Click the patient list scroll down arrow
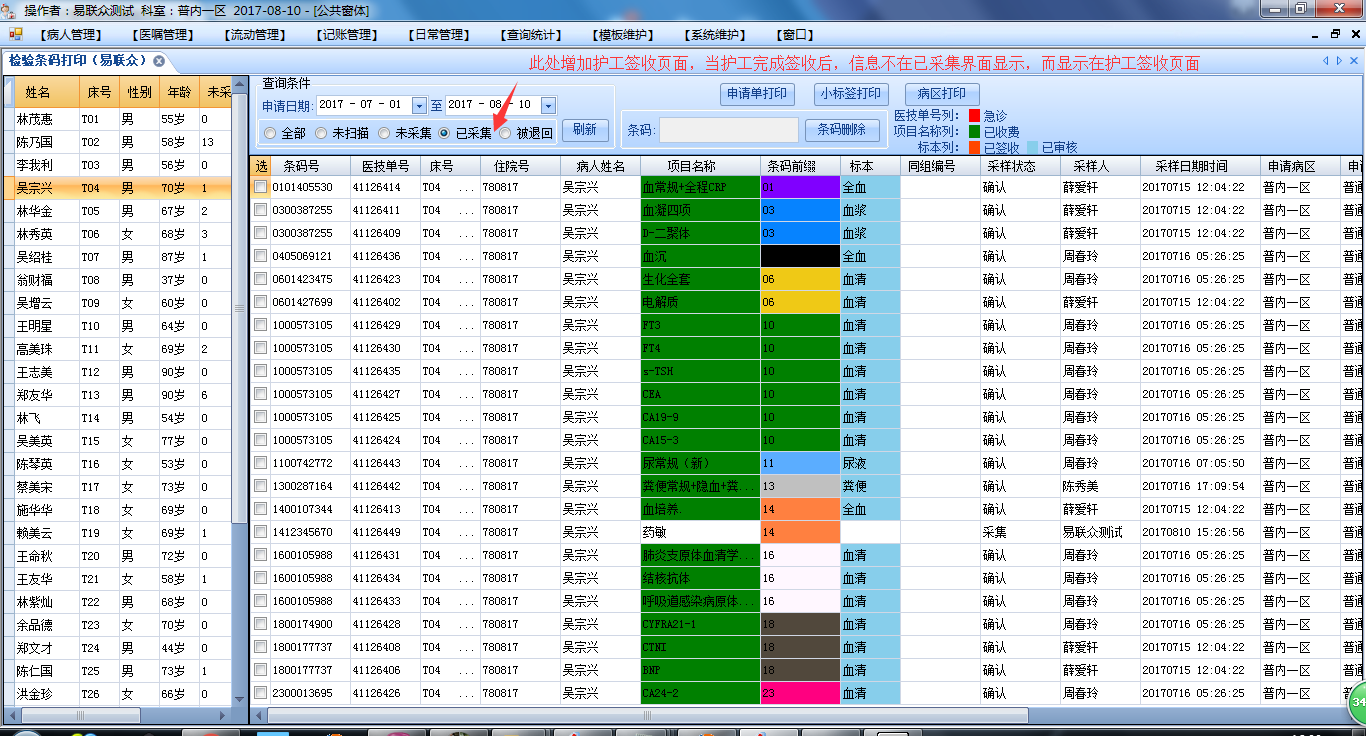This screenshot has width=1366, height=736. tap(239, 700)
